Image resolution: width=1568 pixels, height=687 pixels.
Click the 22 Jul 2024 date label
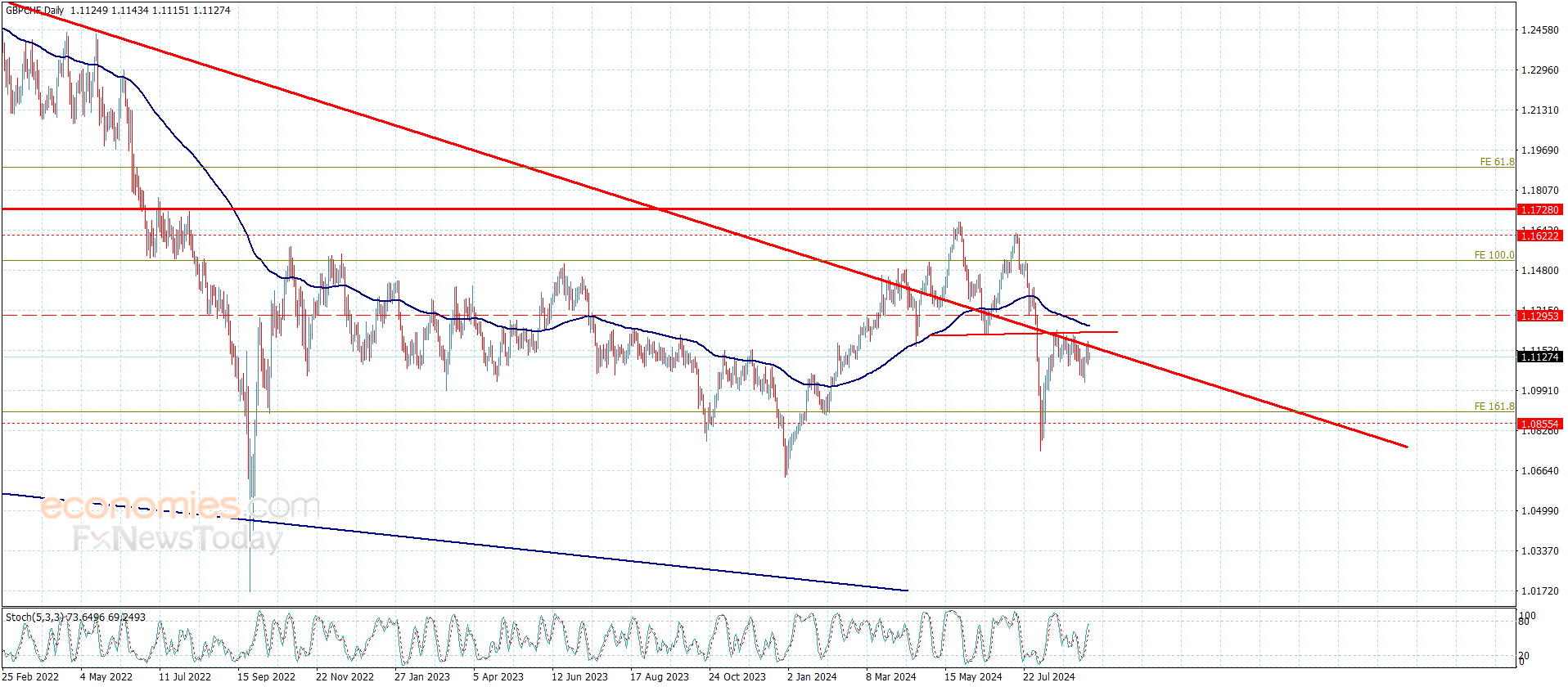click(1049, 677)
